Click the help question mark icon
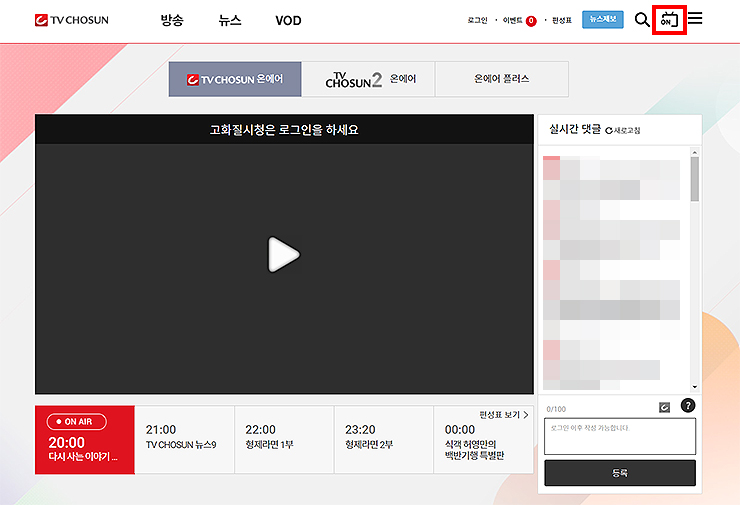 pos(688,405)
